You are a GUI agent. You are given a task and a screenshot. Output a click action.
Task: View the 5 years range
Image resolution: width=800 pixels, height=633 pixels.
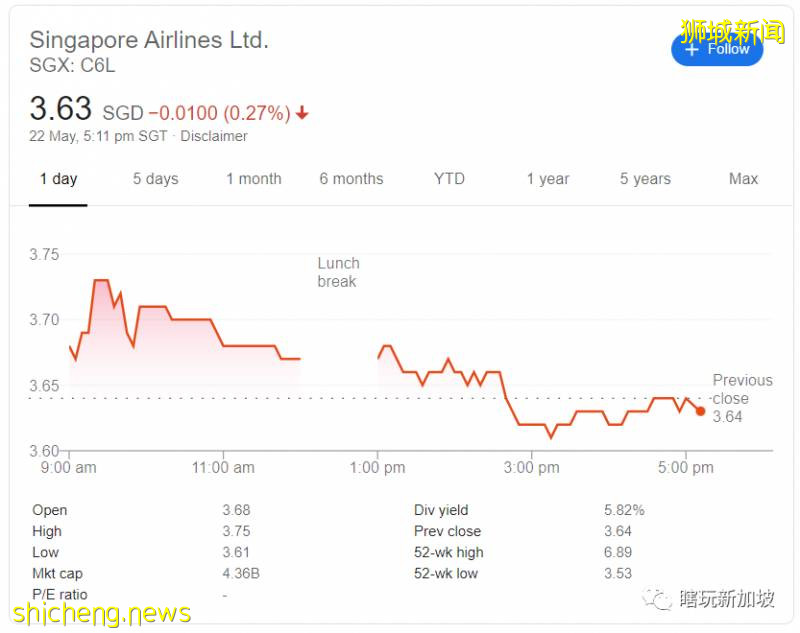[645, 179]
